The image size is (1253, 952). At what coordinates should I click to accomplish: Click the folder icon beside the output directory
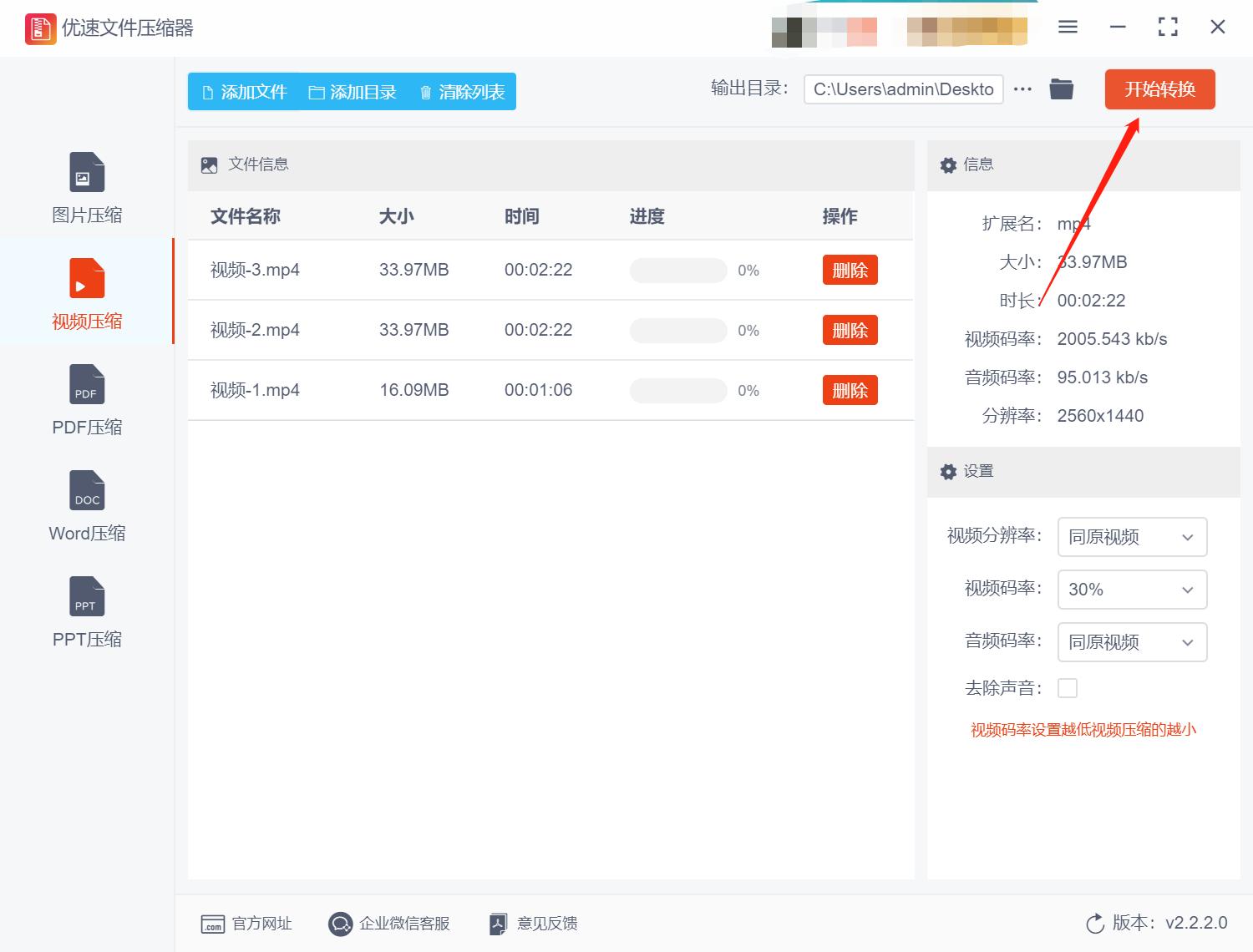tap(1061, 89)
